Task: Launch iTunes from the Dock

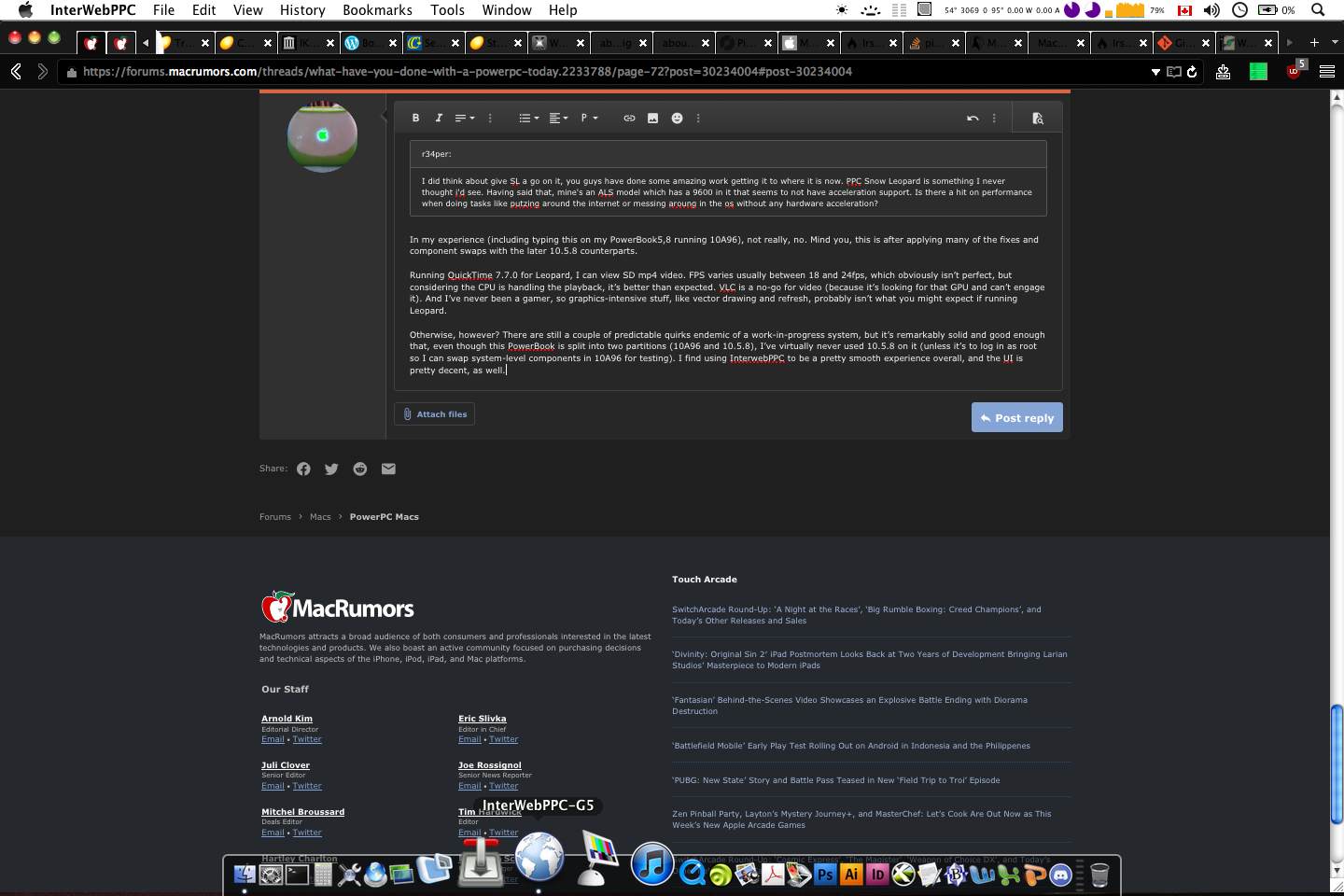Action: coord(652,863)
